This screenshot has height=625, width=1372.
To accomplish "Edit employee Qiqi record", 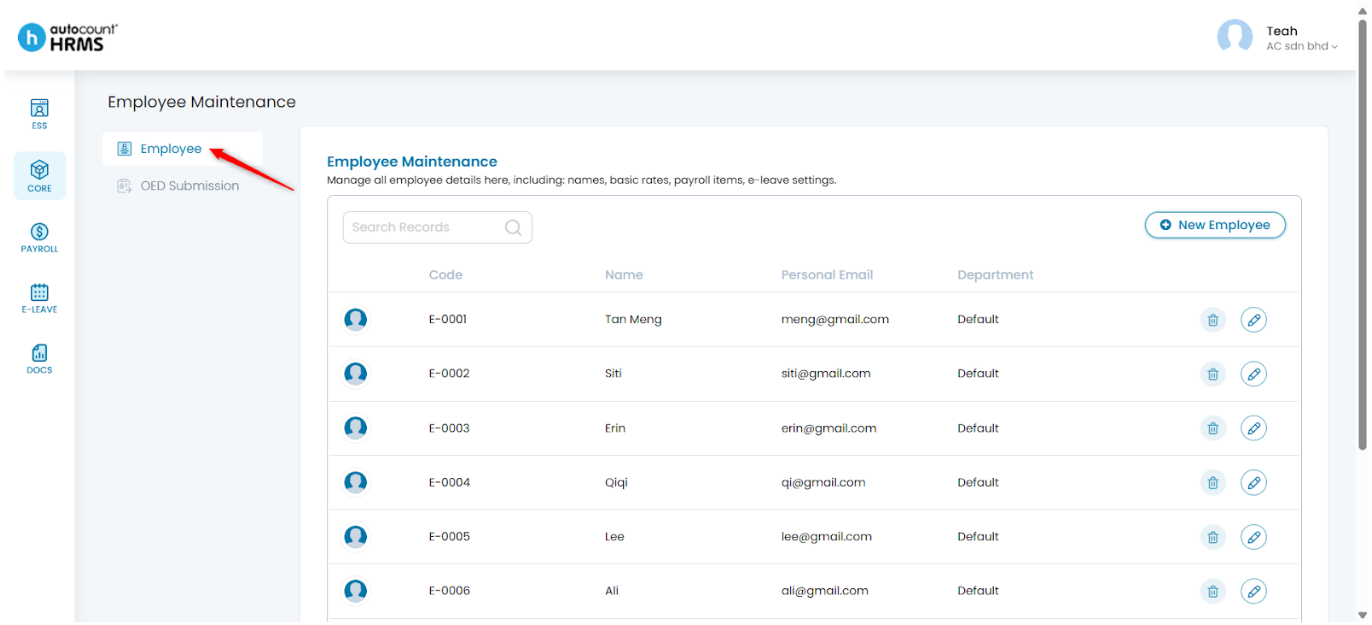I will 1253,482.
